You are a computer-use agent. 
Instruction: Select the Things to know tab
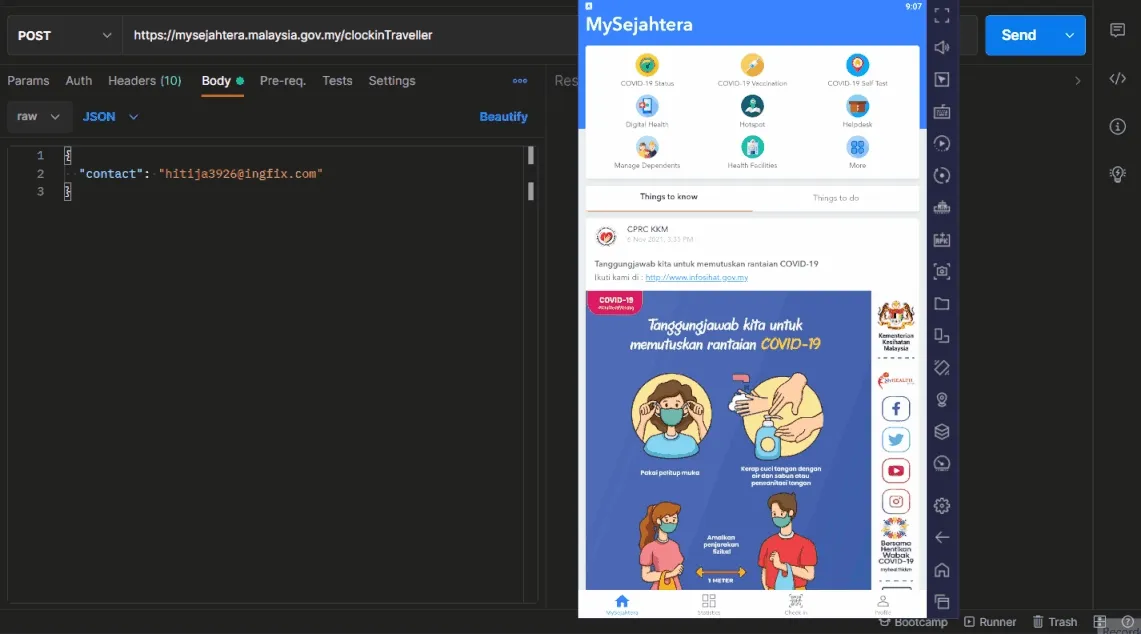669,197
